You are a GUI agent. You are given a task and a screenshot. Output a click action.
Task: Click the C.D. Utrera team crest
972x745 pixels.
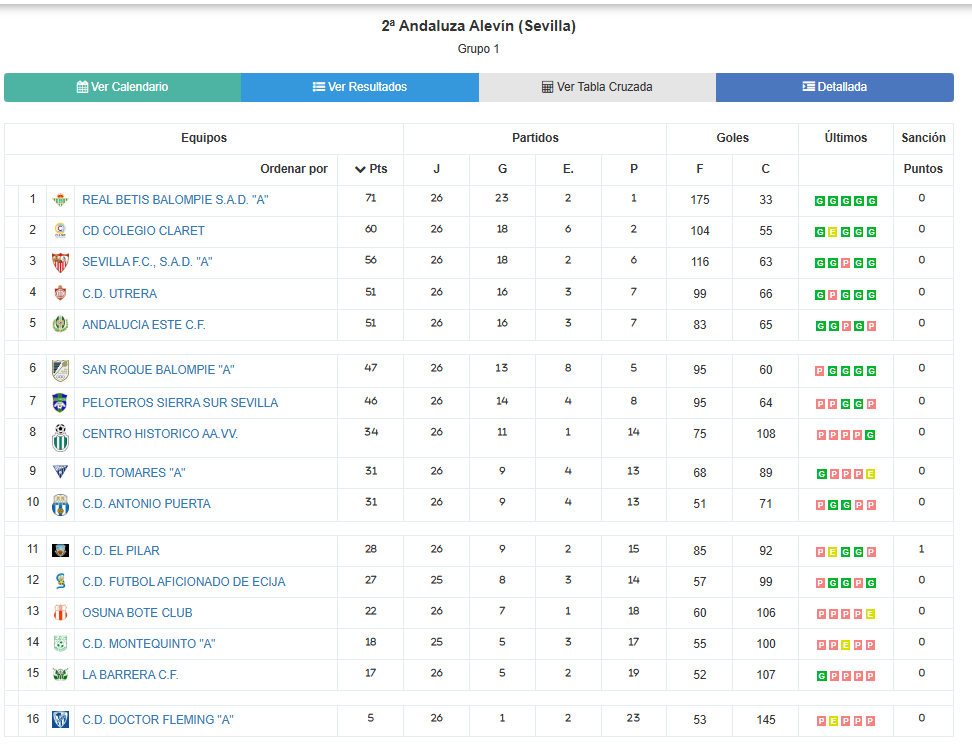coord(60,293)
